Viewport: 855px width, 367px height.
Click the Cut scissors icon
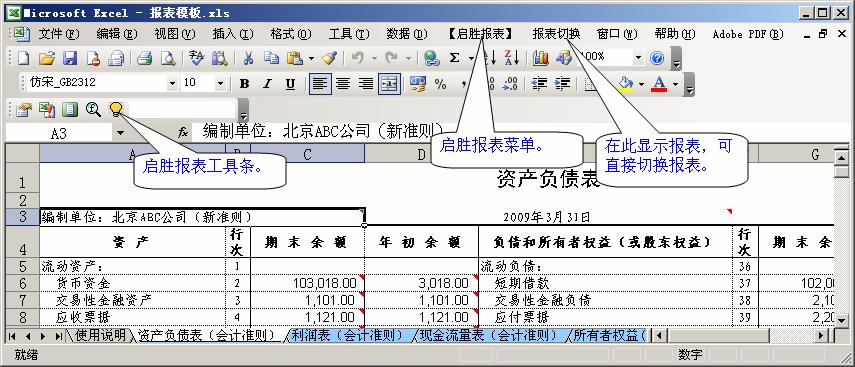(248, 58)
